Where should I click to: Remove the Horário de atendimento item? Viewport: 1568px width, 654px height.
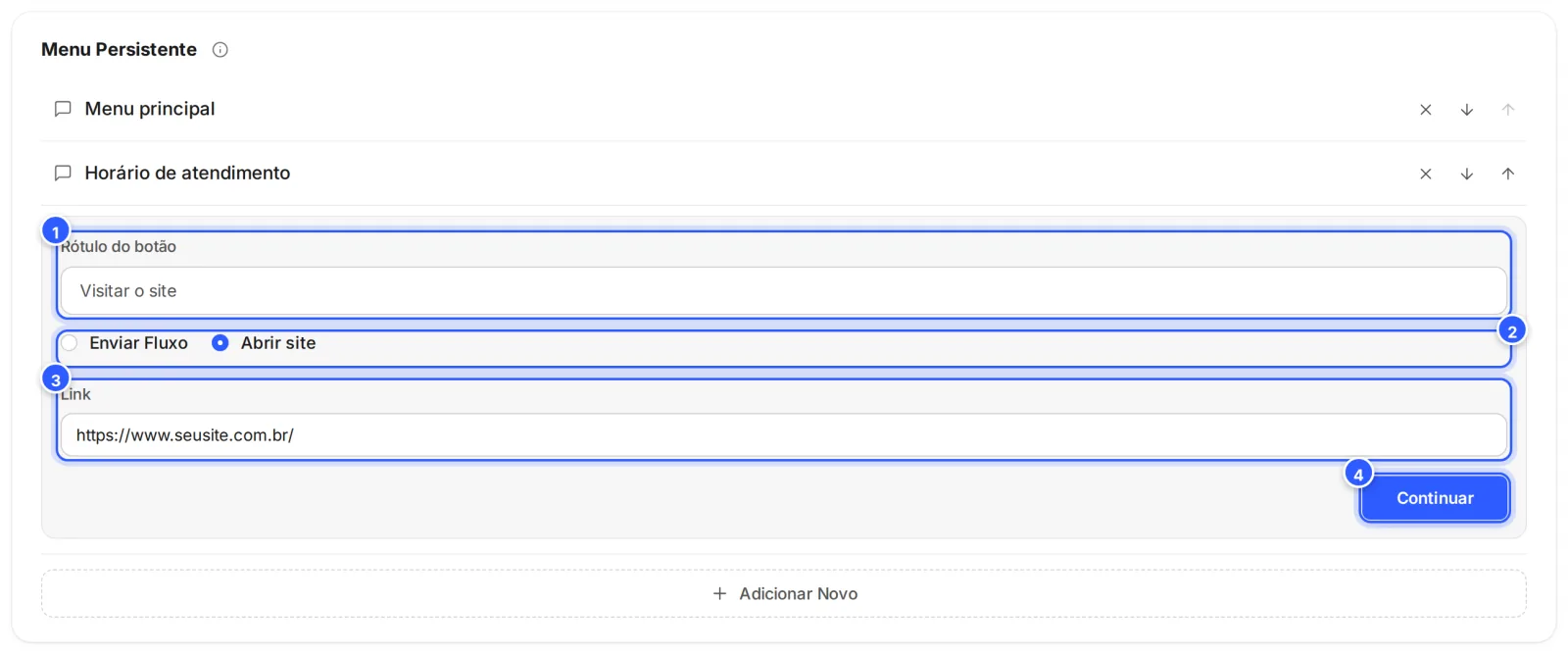click(x=1426, y=174)
